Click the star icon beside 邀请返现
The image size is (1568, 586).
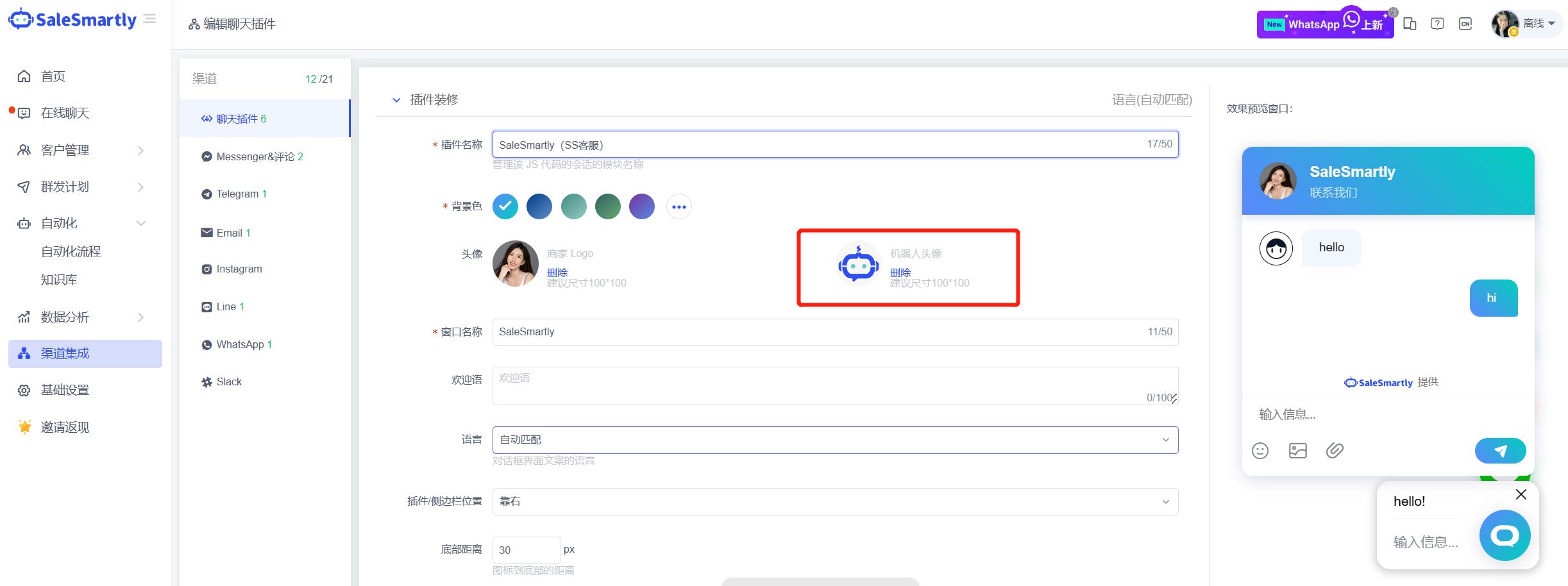pyautogui.click(x=24, y=426)
